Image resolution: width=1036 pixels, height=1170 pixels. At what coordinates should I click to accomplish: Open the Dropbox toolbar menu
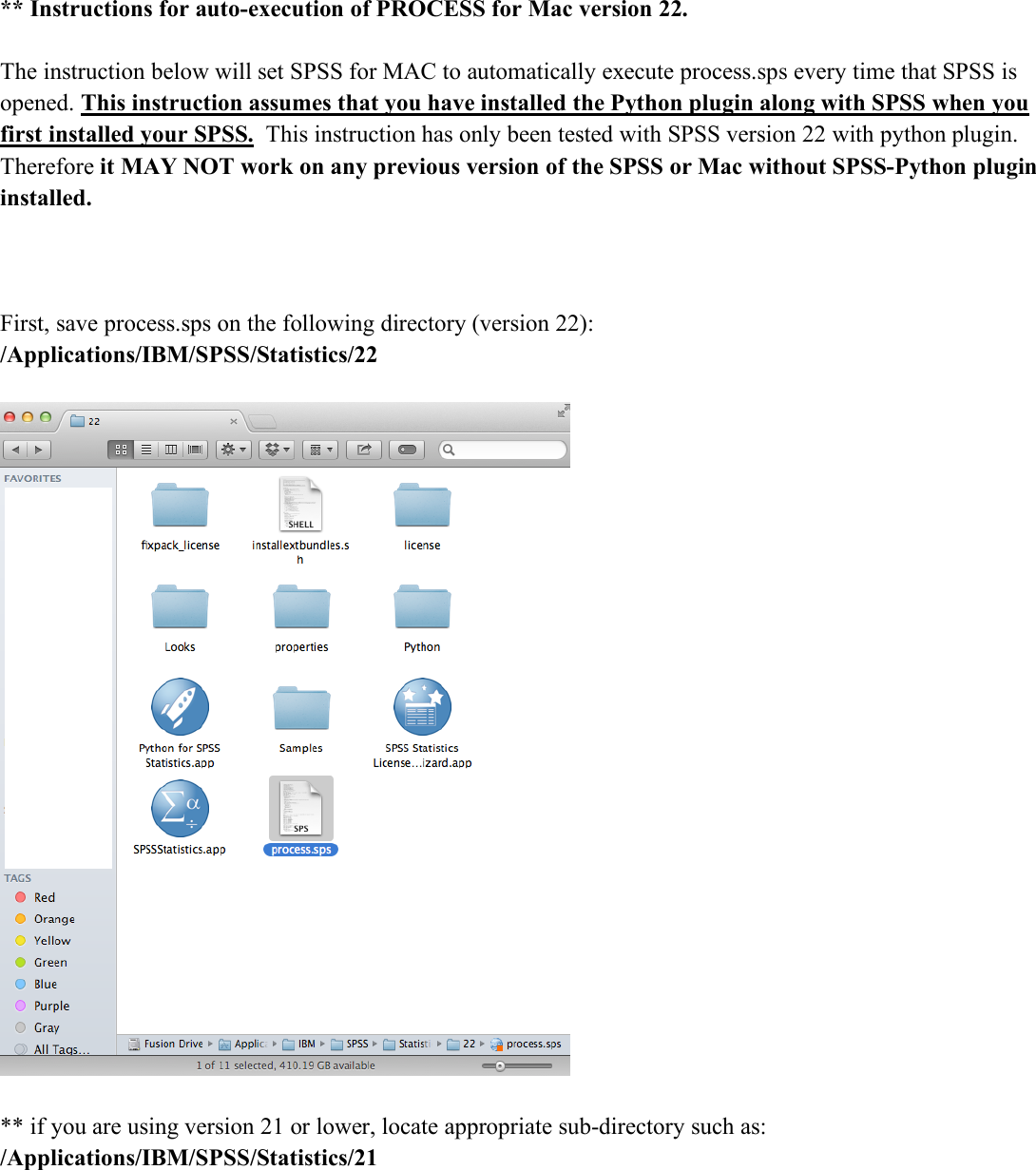(x=277, y=450)
